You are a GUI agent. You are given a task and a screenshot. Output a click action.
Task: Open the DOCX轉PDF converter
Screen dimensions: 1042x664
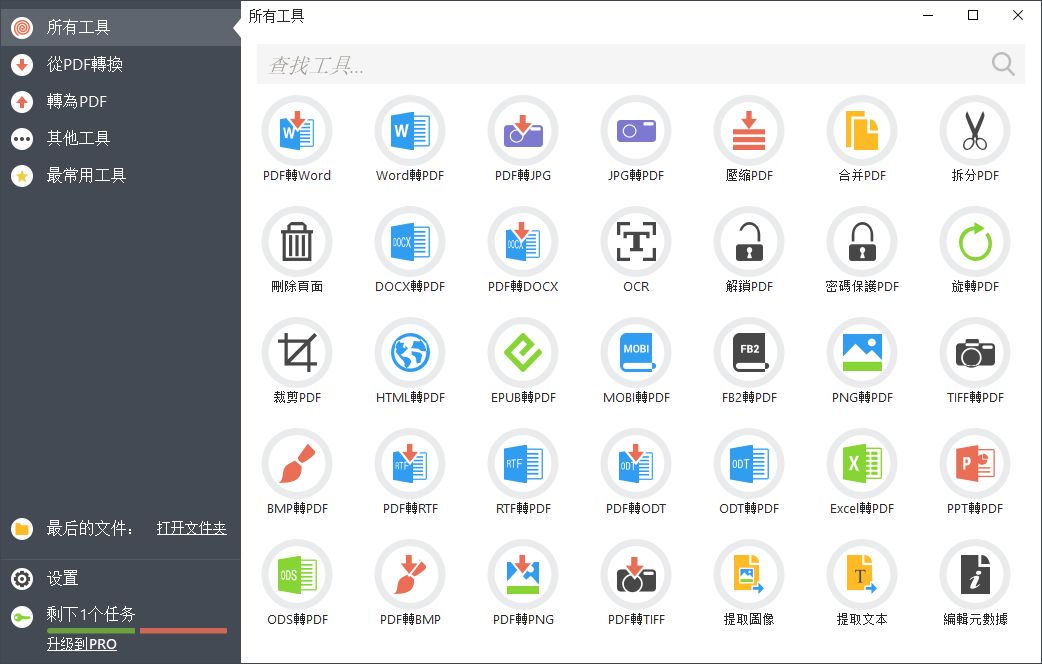(x=409, y=242)
